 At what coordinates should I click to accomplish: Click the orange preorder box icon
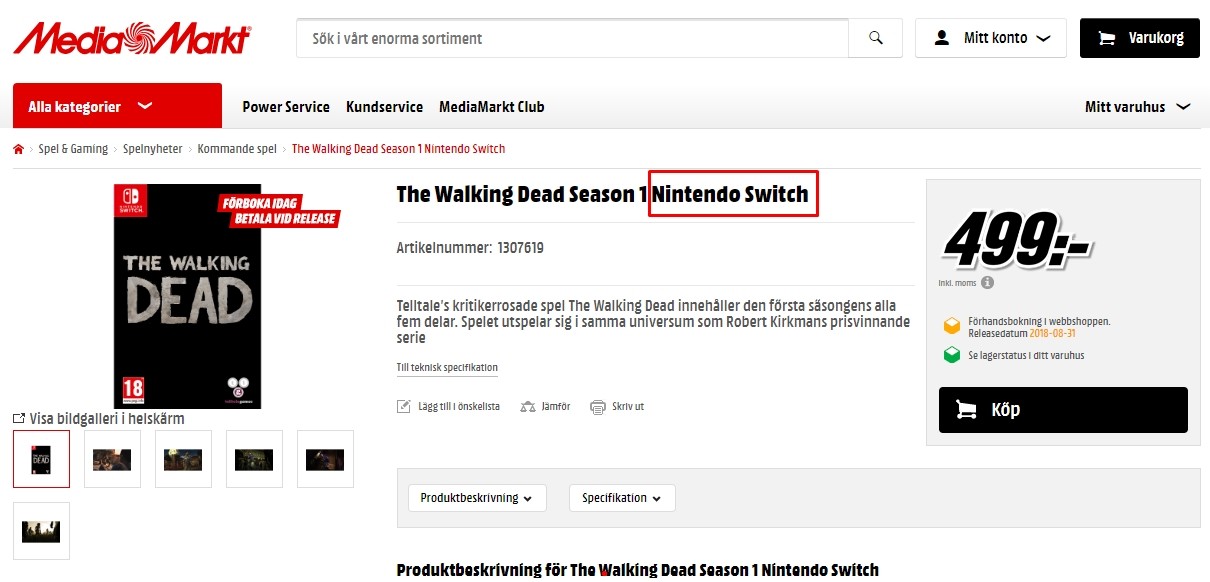(952, 326)
